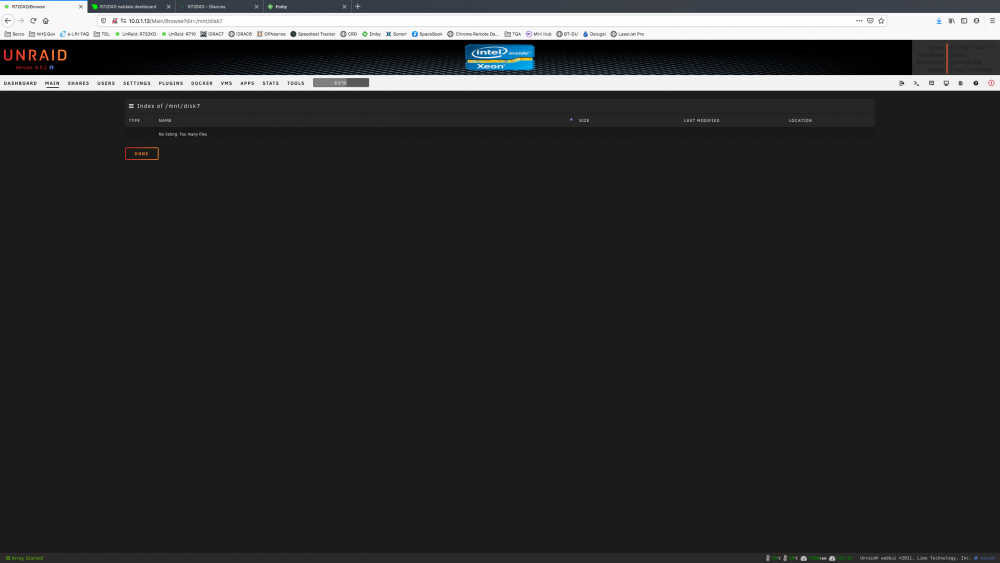Image resolution: width=1000 pixels, height=563 pixels.
Task: Open the OPNsense bookmark
Action: [271, 34]
